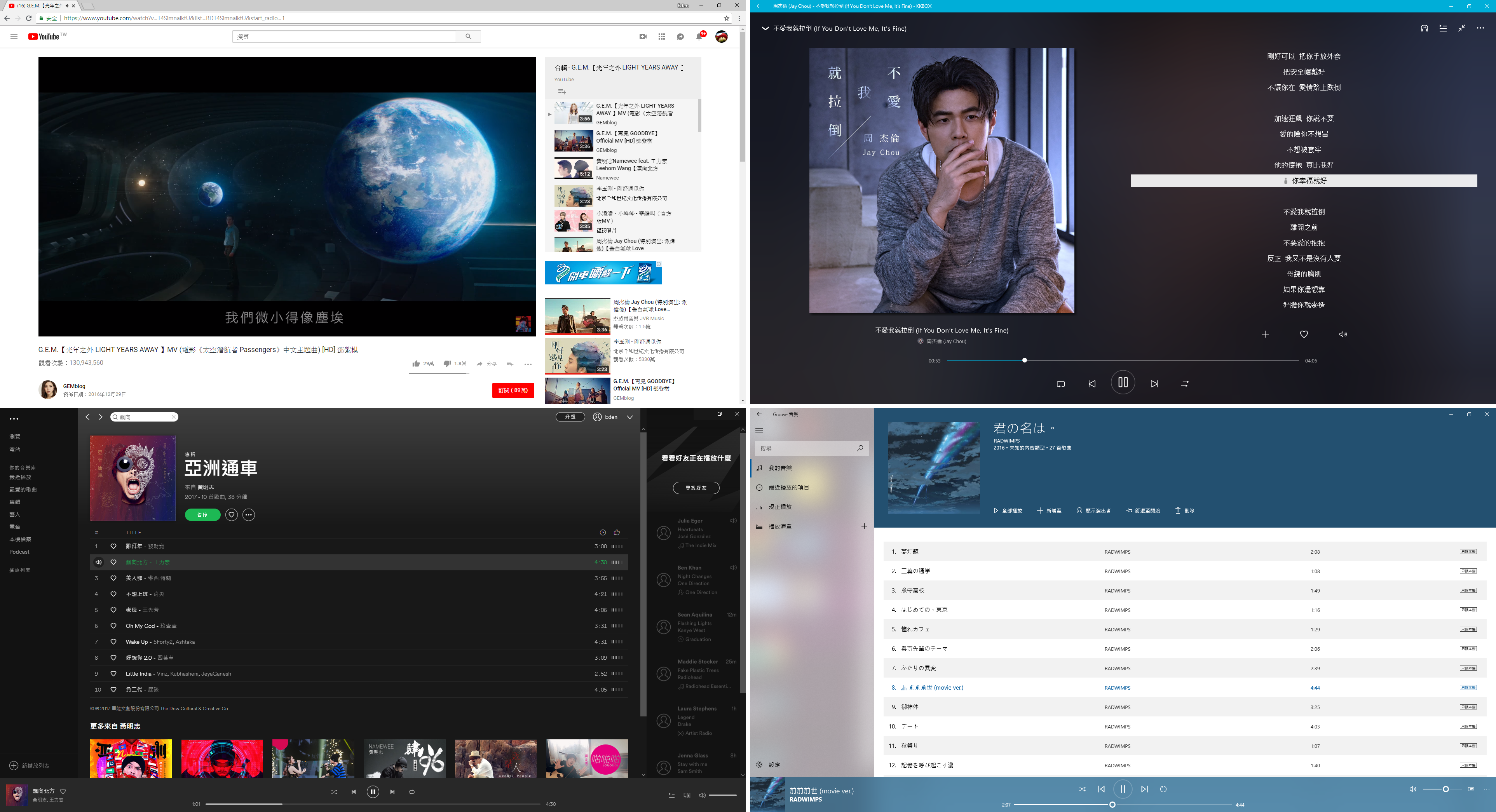The height and width of the screenshot is (812, 1496).
Task: Collapse KKBOX now-playing view chevron
Action: click(765, 28)
